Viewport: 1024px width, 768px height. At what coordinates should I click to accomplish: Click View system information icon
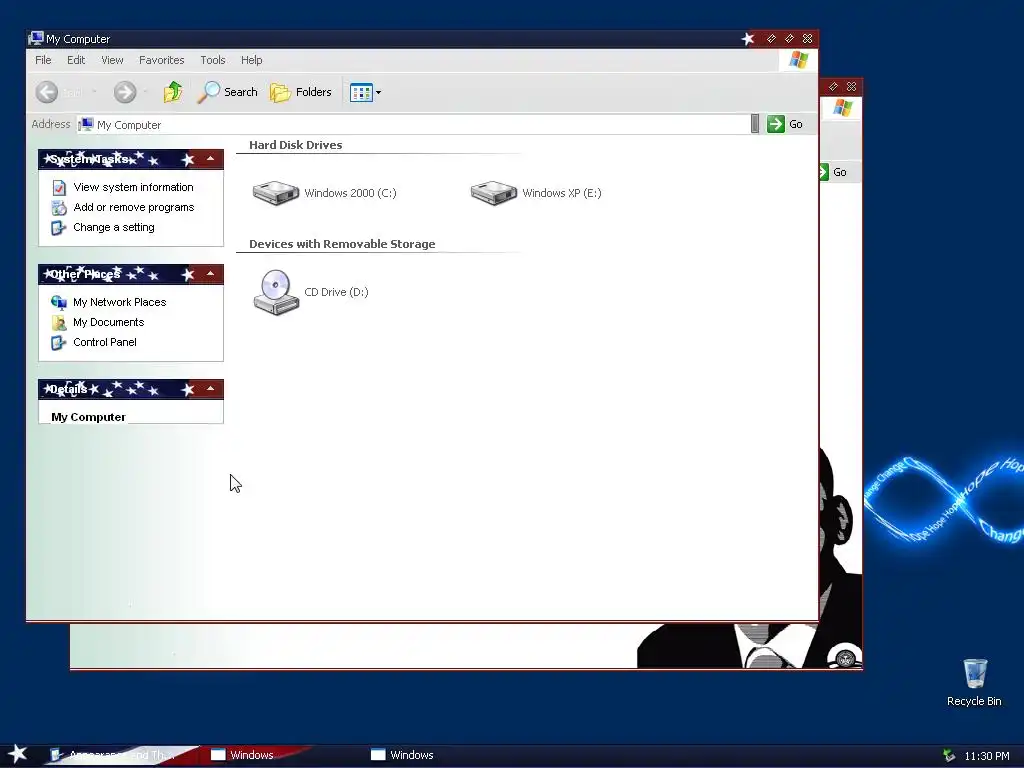(x=59, y=187)
